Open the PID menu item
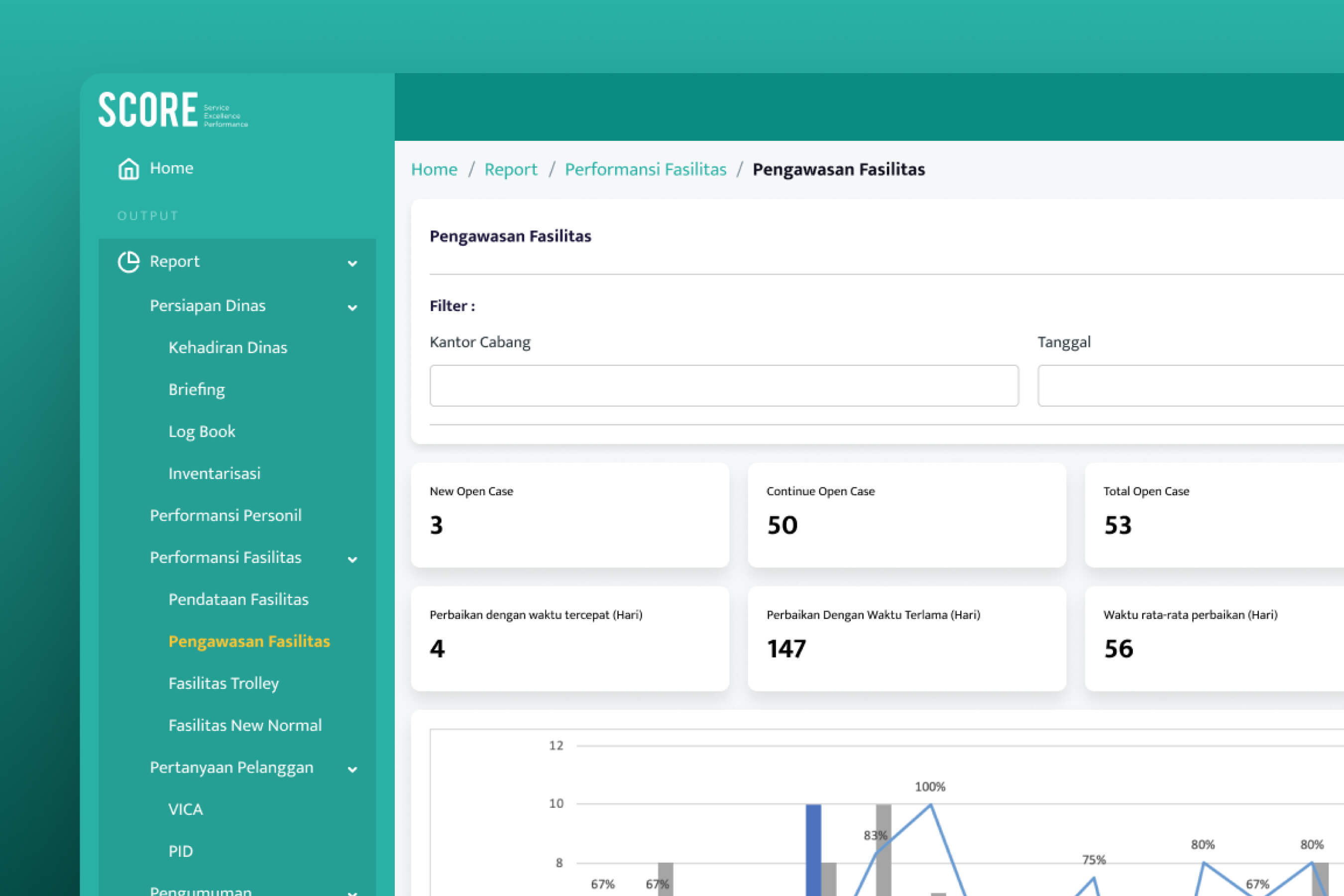The height and width of the screenshot is (896, 1344). (x=181, y=851)
